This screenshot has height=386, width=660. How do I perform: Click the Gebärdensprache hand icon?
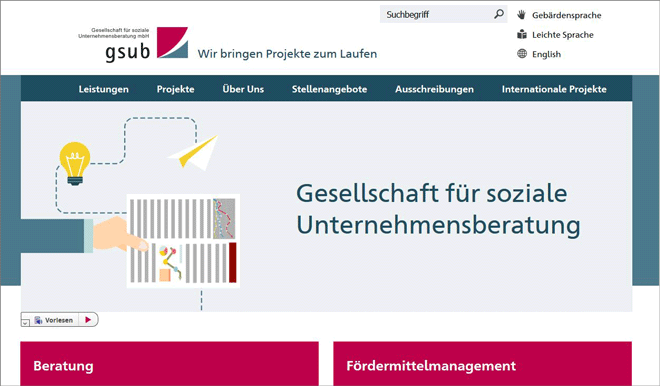point(522,15)
